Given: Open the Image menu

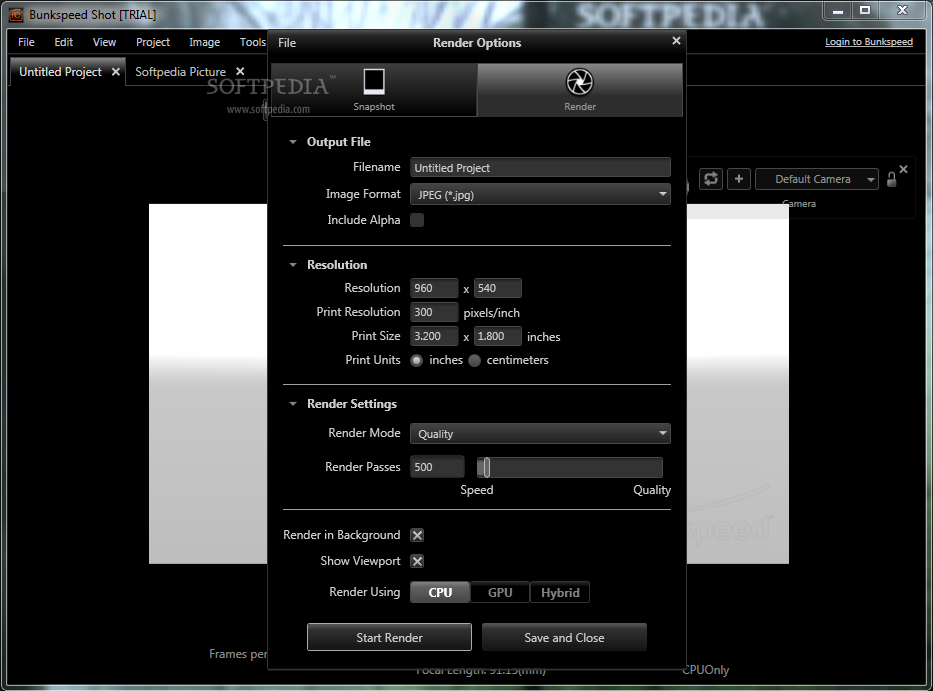Looking at the screenshot, I should [x=205, y=42].
